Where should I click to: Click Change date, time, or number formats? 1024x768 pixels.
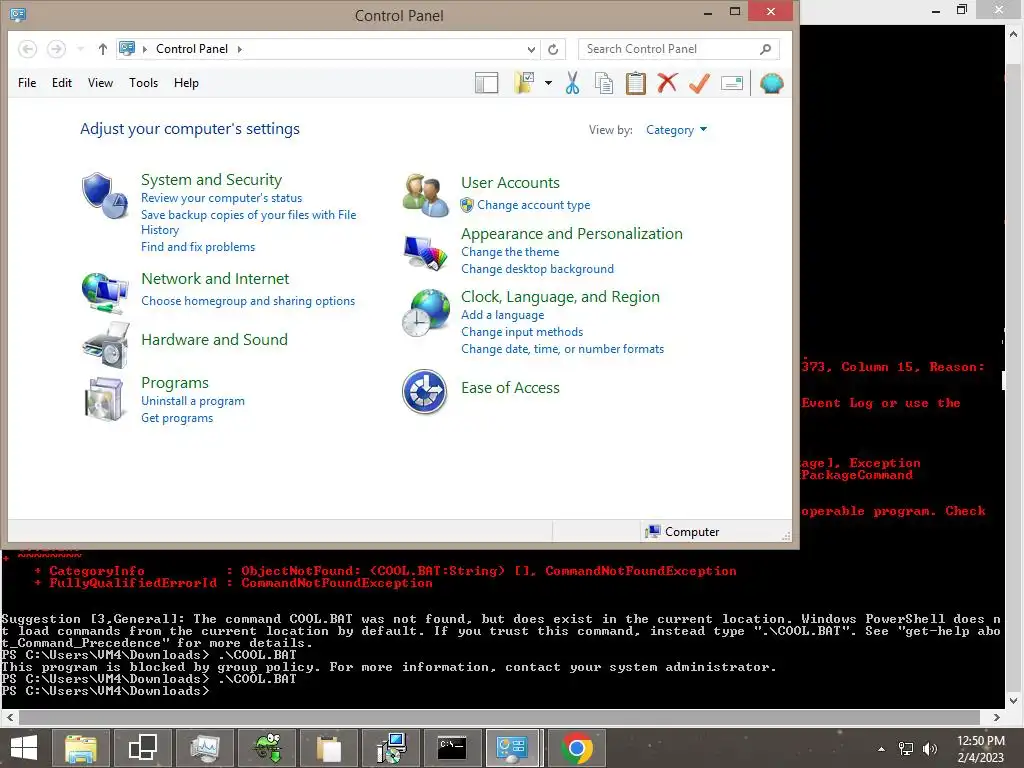tap(562, 349)
